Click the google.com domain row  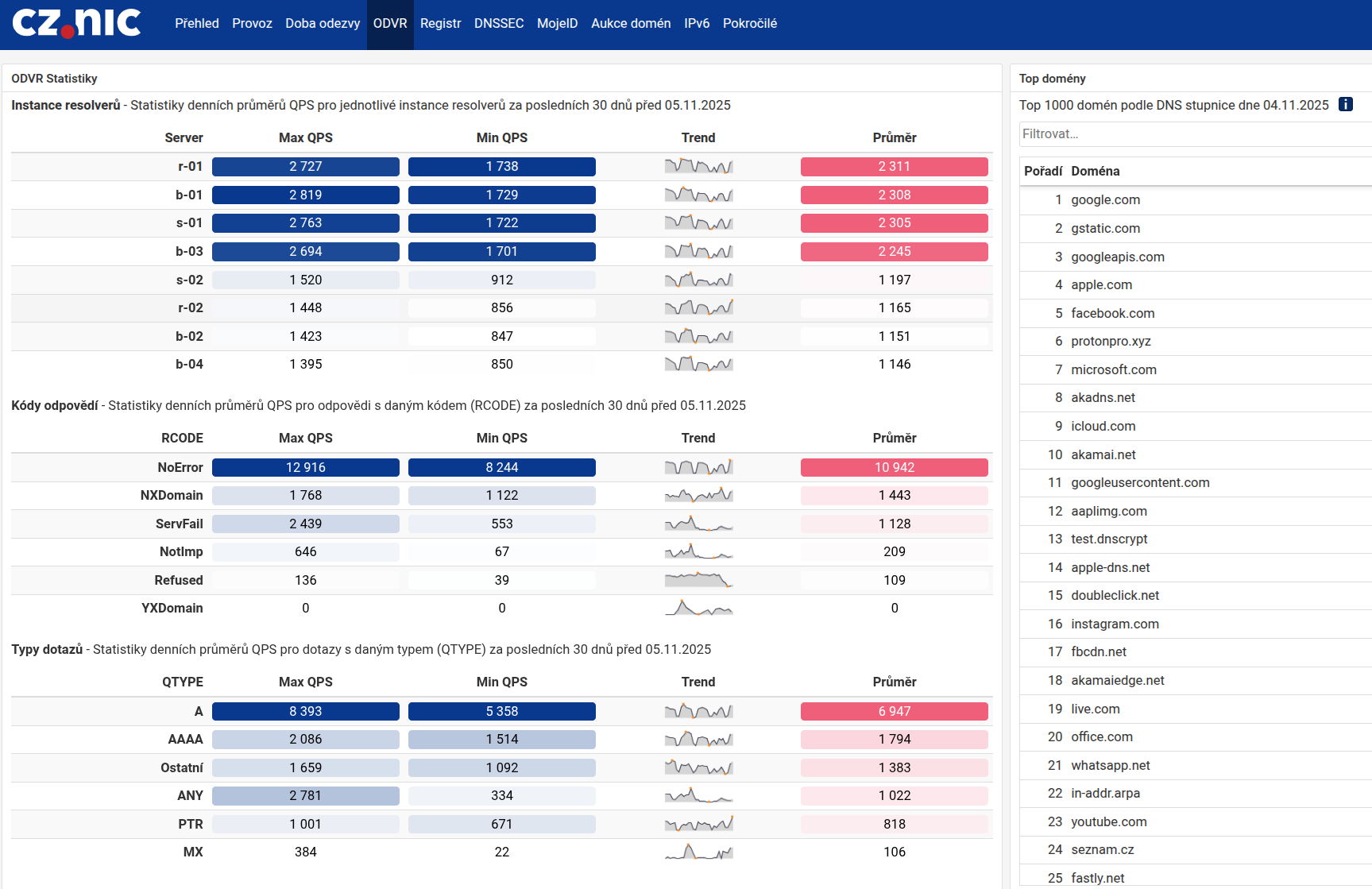[1105, 200]
